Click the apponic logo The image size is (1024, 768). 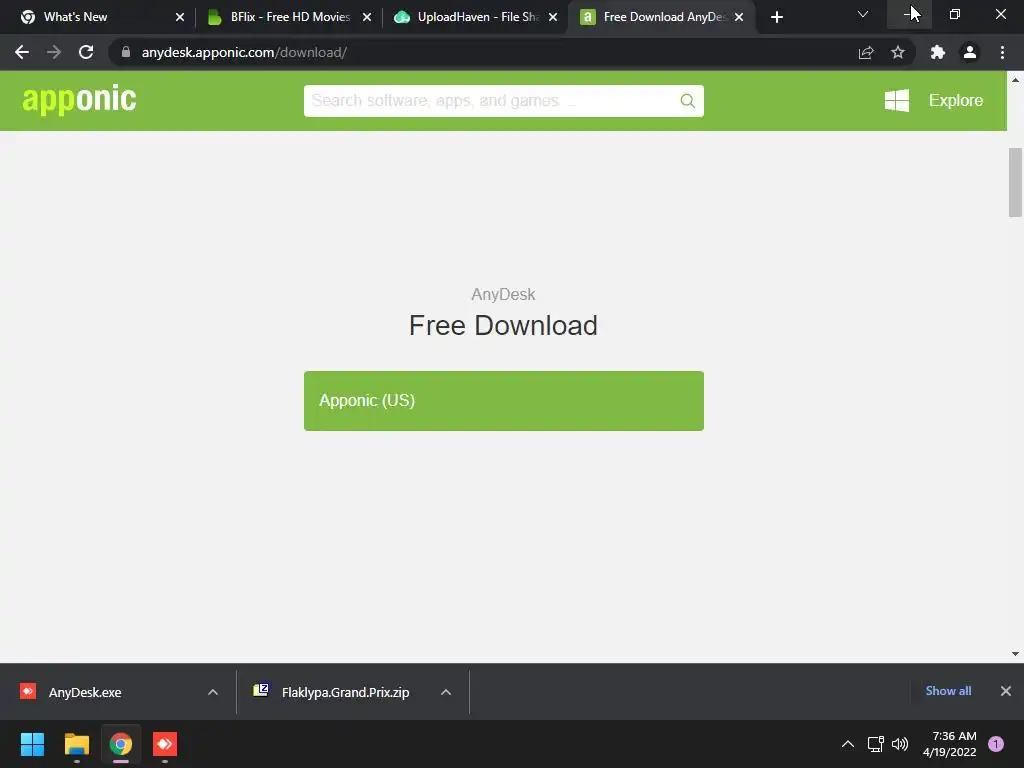79,100
